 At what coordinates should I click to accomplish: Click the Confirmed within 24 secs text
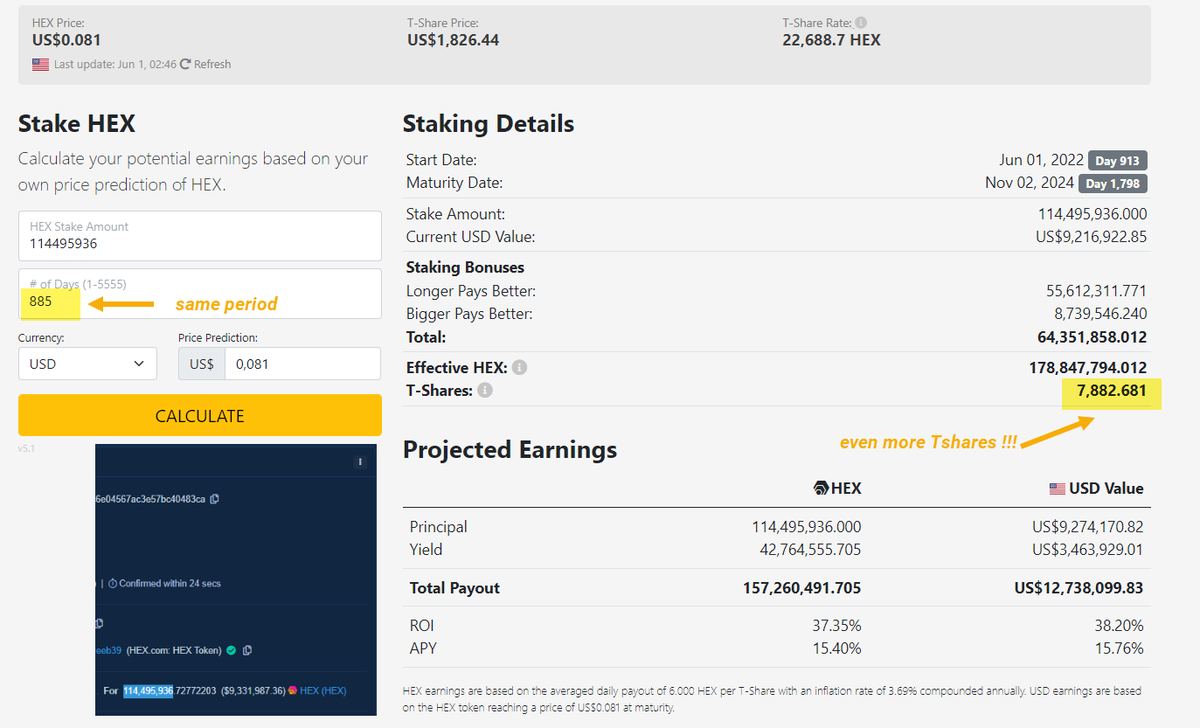(170, 583)
